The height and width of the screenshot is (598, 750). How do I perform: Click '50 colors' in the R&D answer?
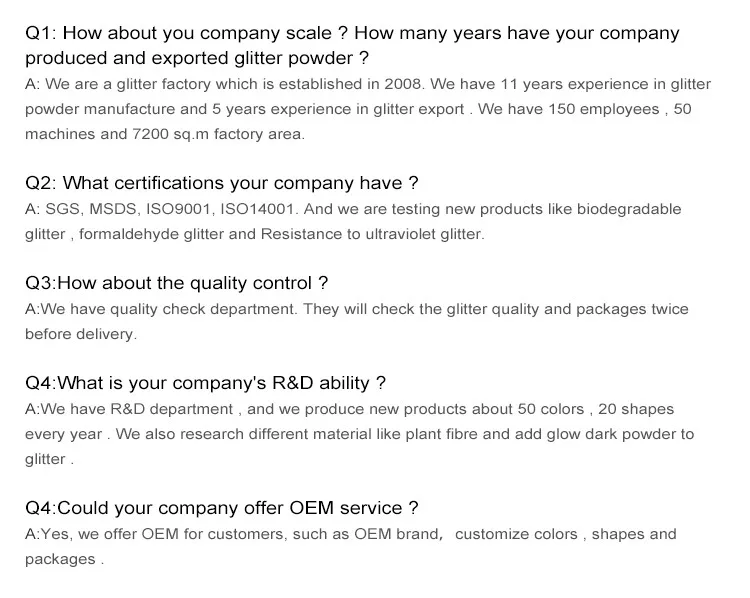click(555, 409)
